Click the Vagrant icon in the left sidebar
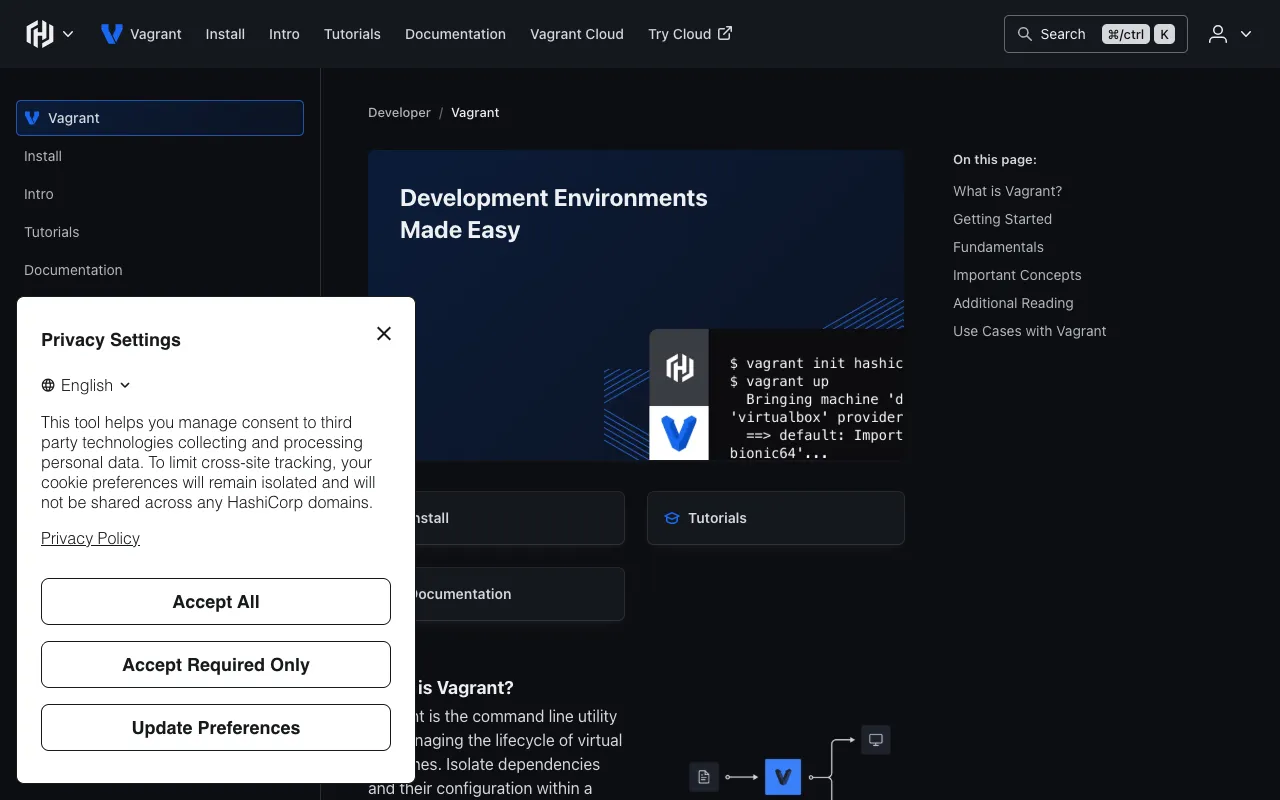Image resolution: width=1280 pixels, height=800 pixels. tap(32, 118)
